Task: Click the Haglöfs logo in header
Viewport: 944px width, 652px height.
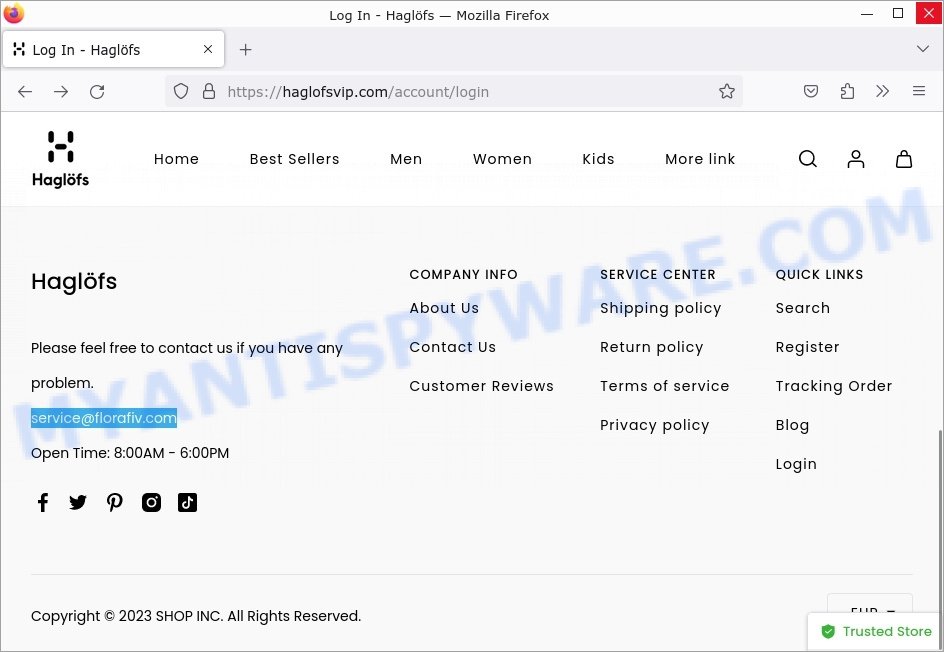Action: coord(60,160)
